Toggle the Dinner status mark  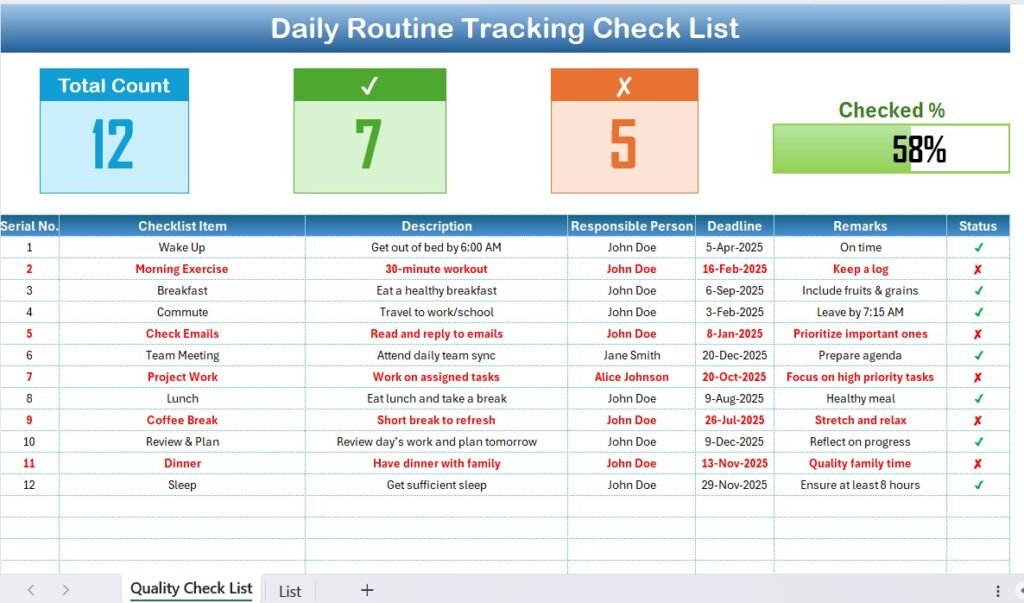(x=978, y=463)
